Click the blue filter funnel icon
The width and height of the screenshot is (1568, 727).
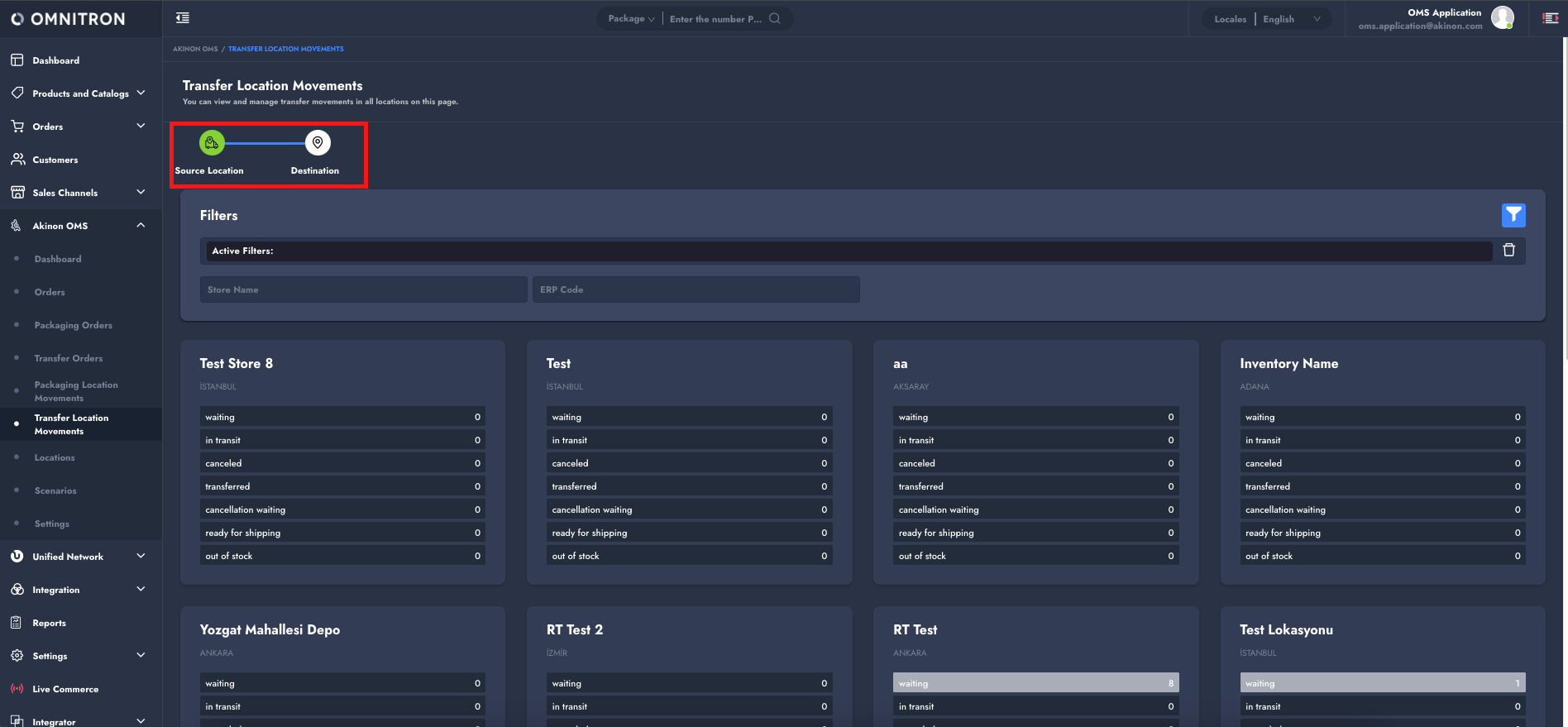1513,215
